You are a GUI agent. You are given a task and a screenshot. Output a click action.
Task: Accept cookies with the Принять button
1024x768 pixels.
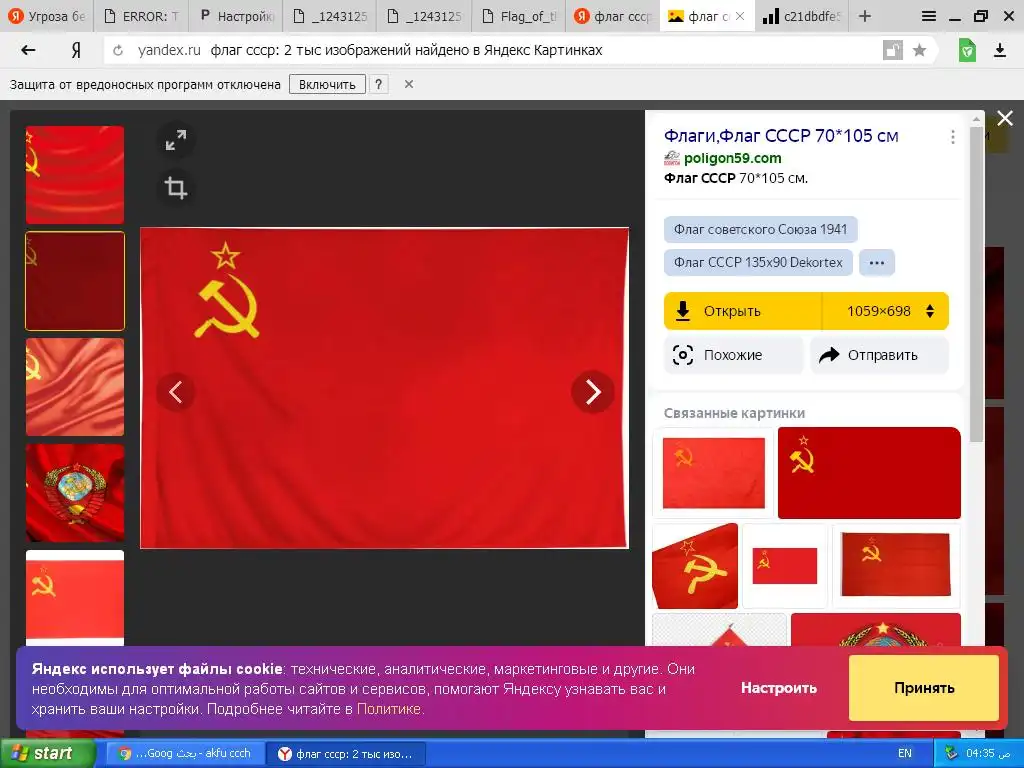923,688
